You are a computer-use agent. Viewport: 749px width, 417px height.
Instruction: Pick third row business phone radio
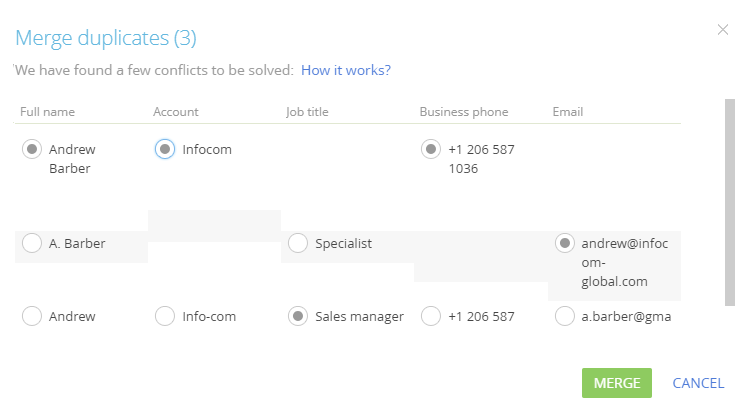431,316
